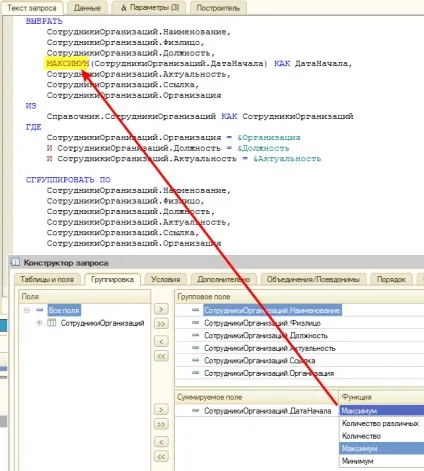Click Справочник.СотрудникиОрганизаций in the ИЗ clause
This screenshot has width=424, height=471.
click(x=131, y=116)
